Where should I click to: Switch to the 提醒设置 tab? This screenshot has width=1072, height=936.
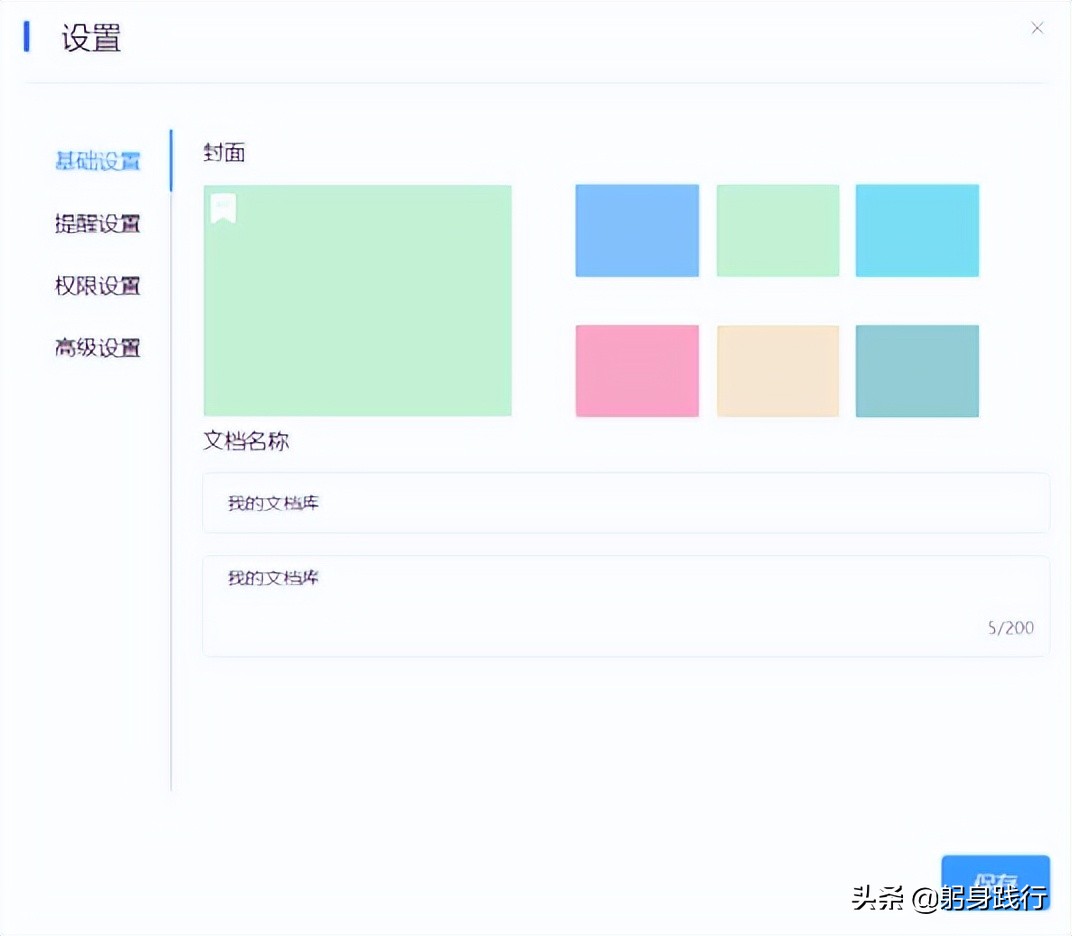coord(95,224)
